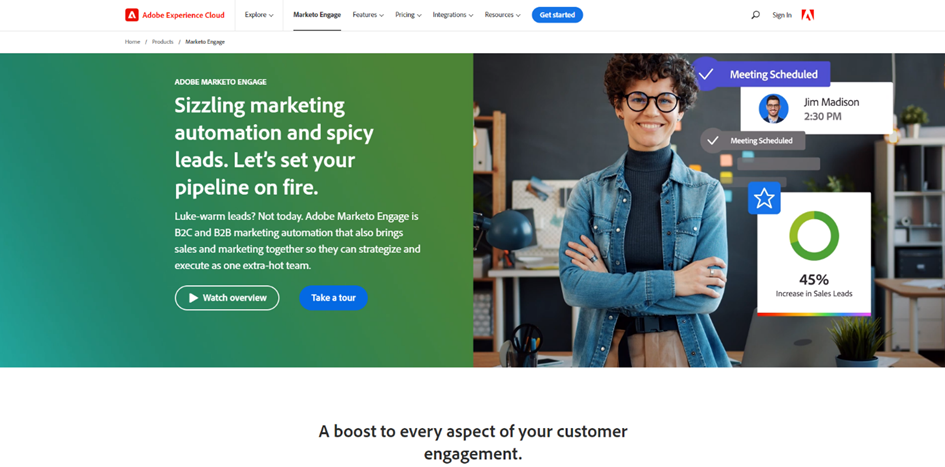This screenshot has height=467, width=945.
Task: Select the Marketo Engage nav tab
Action: tap(317, 15)
